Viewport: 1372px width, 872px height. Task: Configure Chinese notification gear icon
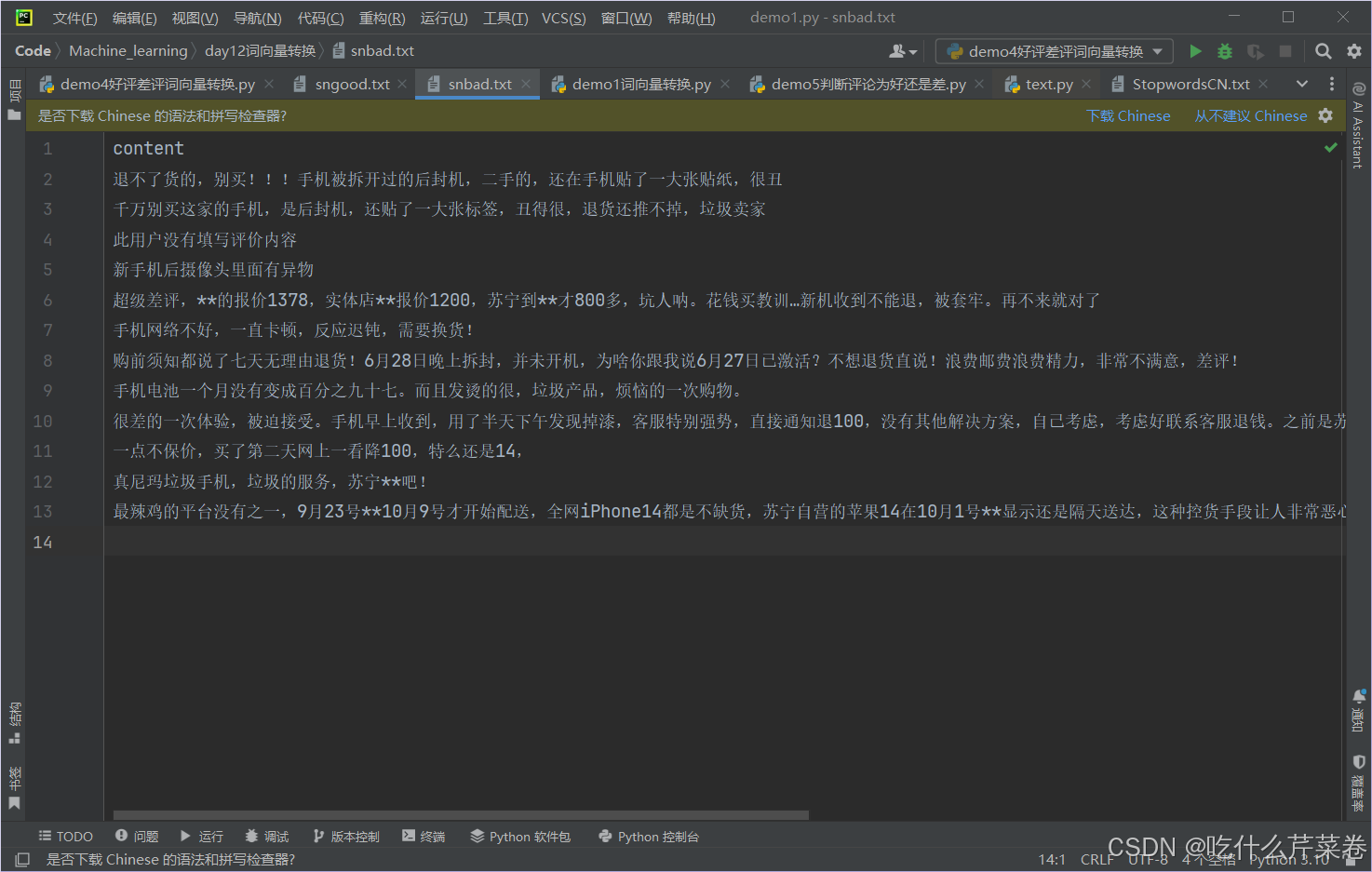click(x=1325, y=115)
